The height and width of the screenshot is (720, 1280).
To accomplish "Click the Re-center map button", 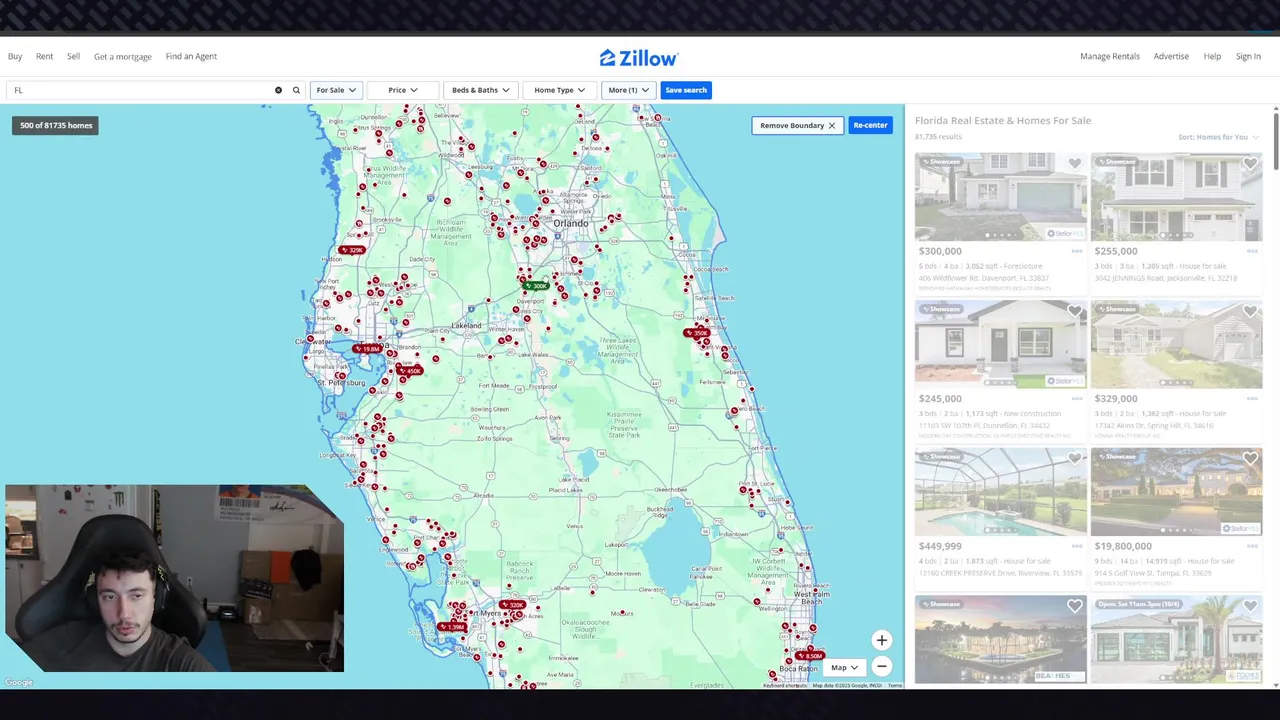I will 870,125.
